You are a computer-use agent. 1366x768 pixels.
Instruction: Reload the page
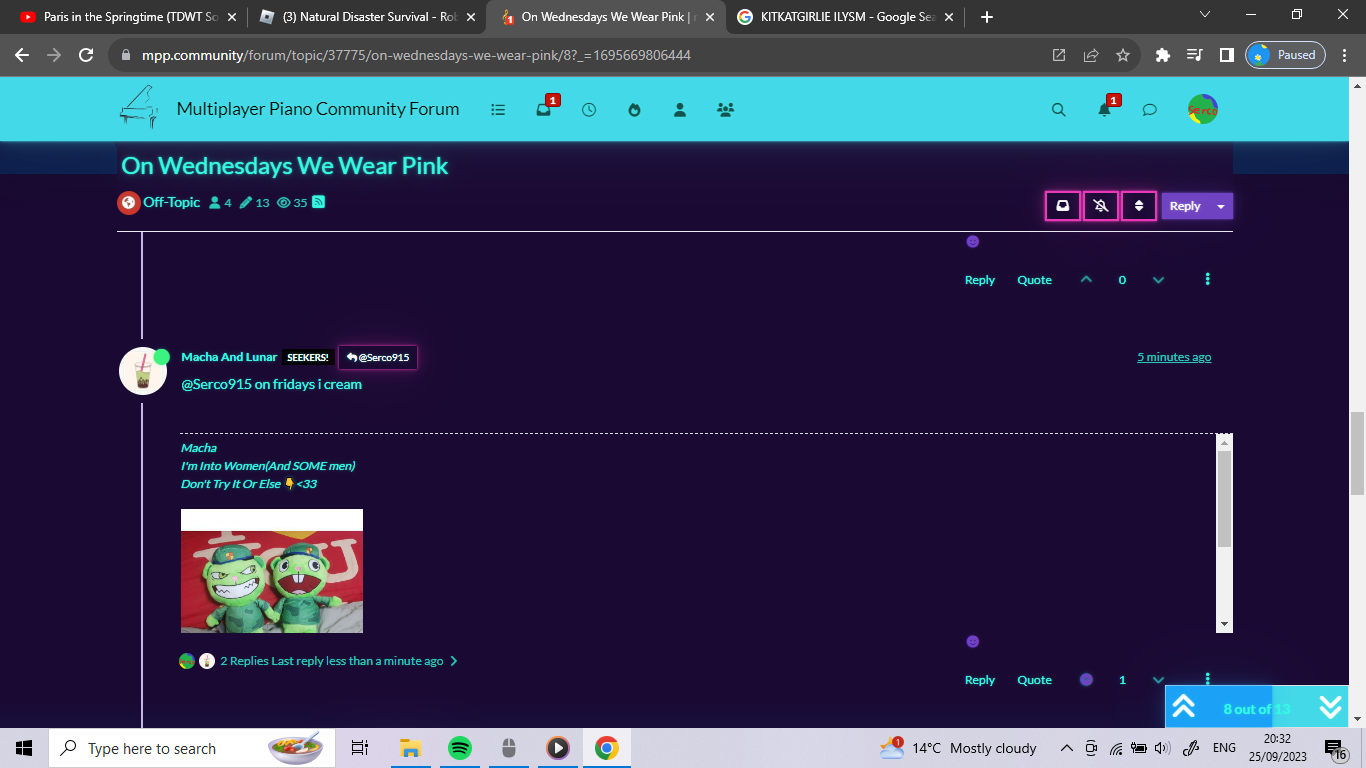point(86,55)
